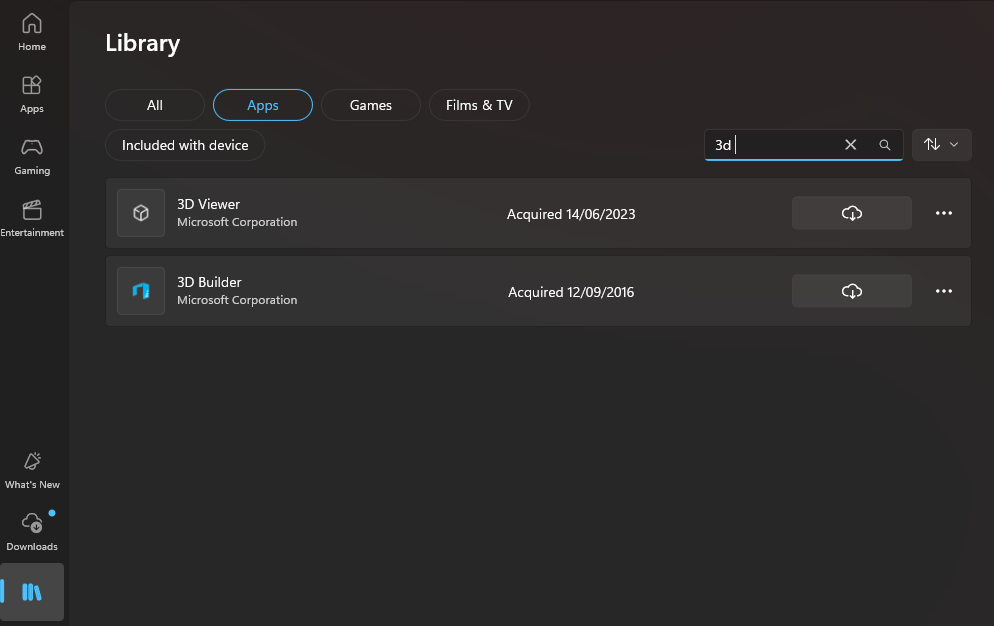
Task: Open the Home section in sidebar
Action: point(32,32)
